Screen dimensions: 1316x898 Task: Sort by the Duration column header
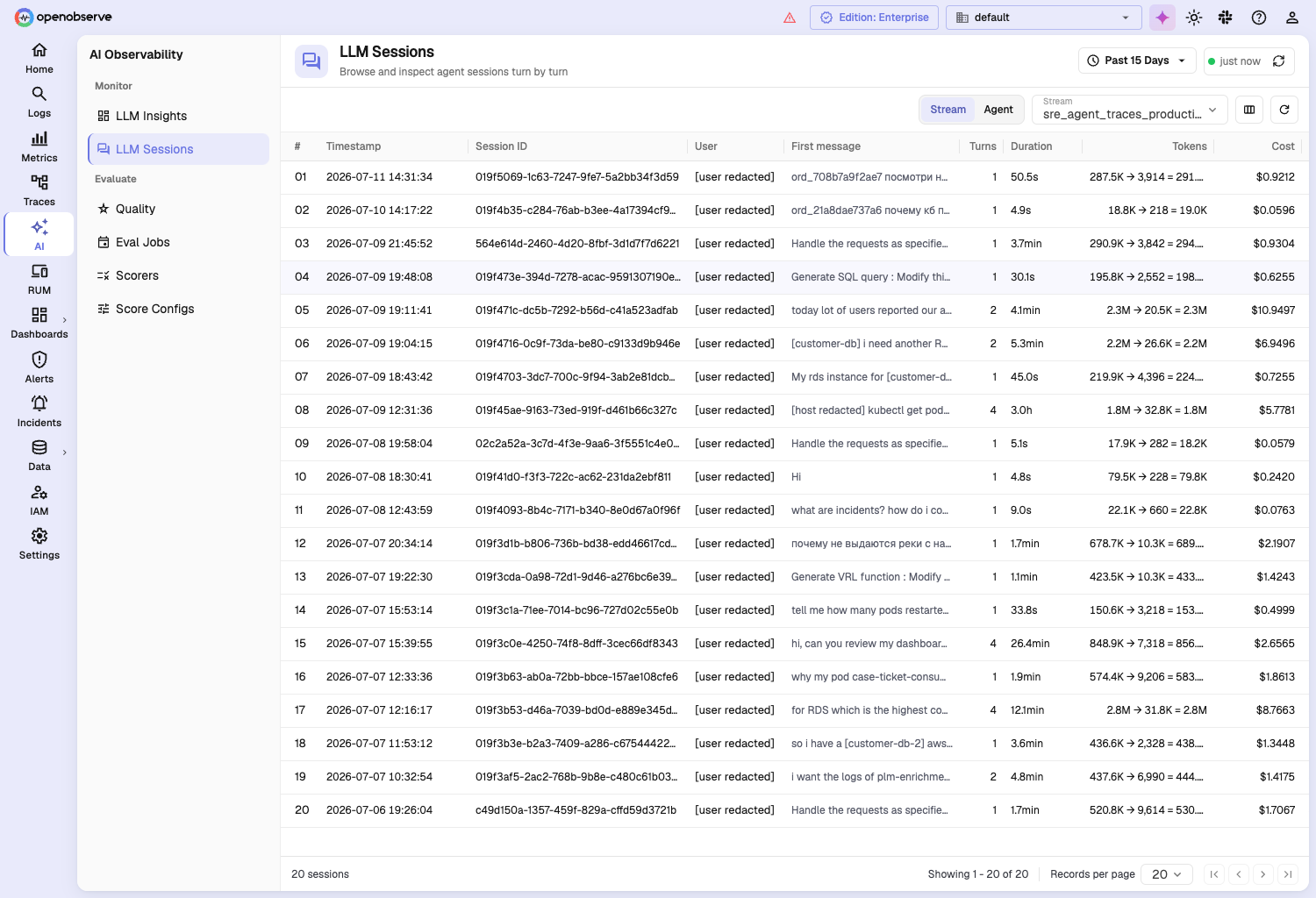(x=1031, y=146)
